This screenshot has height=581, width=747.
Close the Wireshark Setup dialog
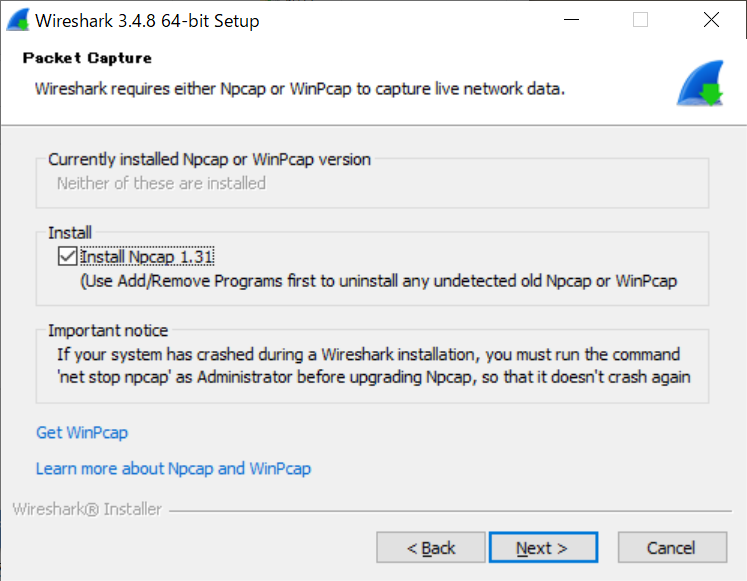[x=711, y=20]
